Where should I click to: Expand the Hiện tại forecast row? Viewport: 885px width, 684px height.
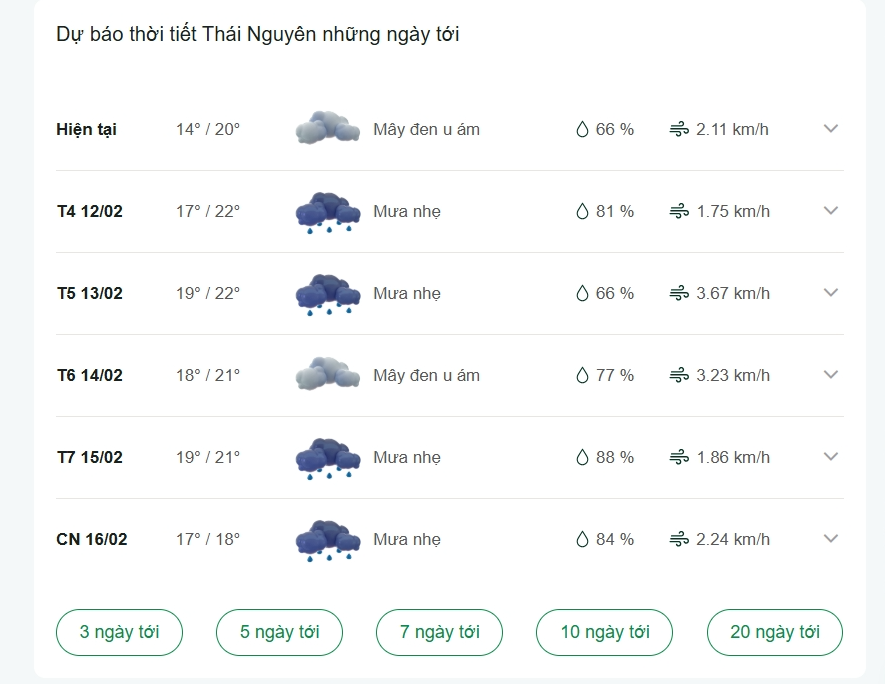[831, 129]
